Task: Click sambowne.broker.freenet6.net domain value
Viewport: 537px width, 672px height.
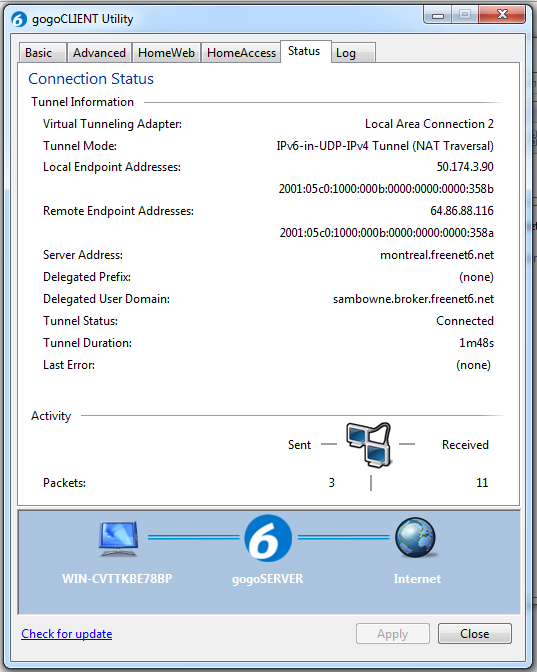Action: pyautogui.click(x=413, y=299)
